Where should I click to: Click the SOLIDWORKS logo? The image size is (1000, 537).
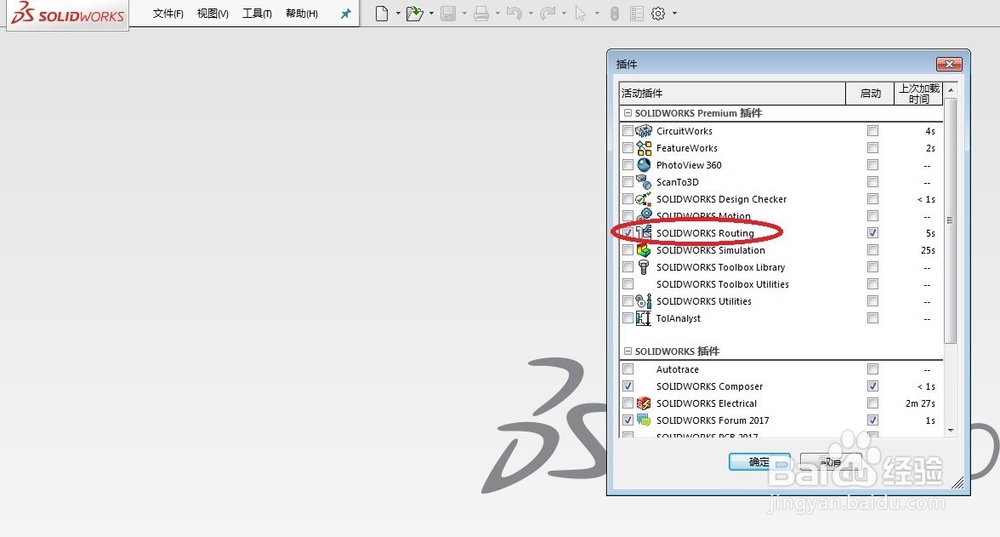(68, 13)
